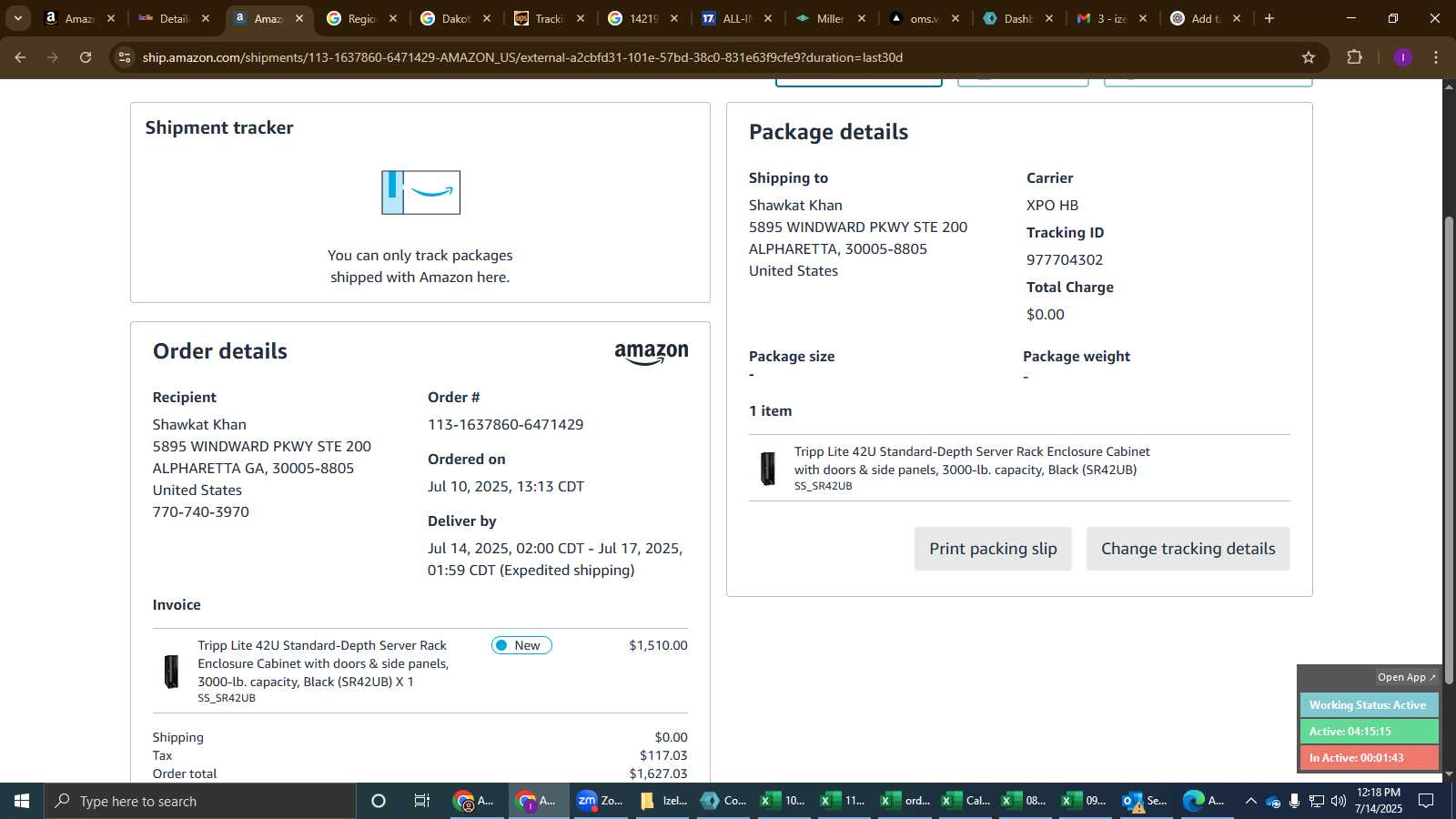Viewport: 1456px width, 819px height.
Task: Open Zoom from the taskbar
Action: 601,801
